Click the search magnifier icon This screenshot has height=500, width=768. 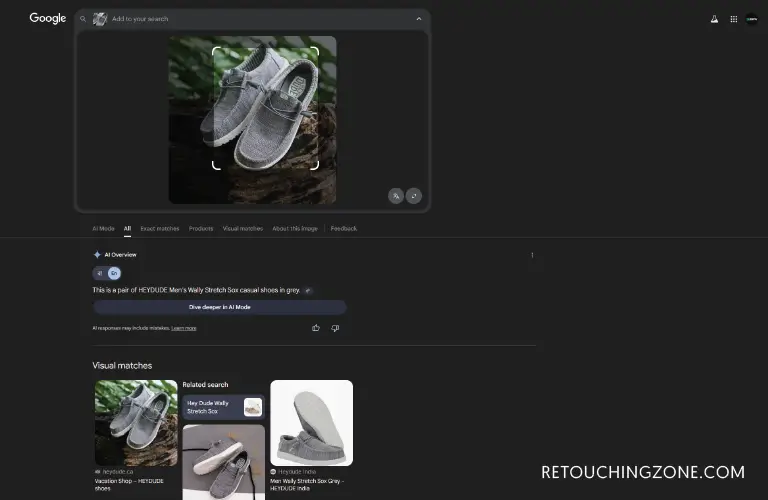click(83, 19)
